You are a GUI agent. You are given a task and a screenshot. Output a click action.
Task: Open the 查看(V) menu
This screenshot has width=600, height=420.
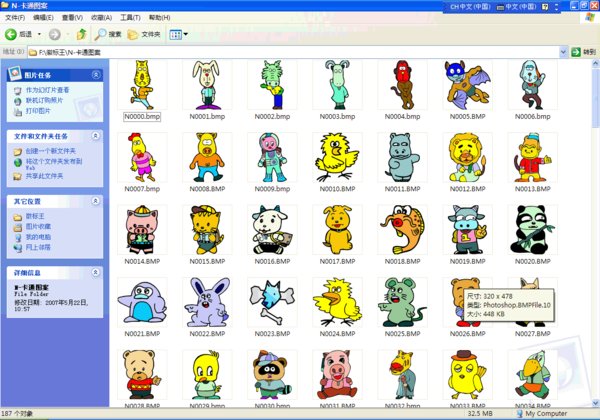click(x=71, y=18)
